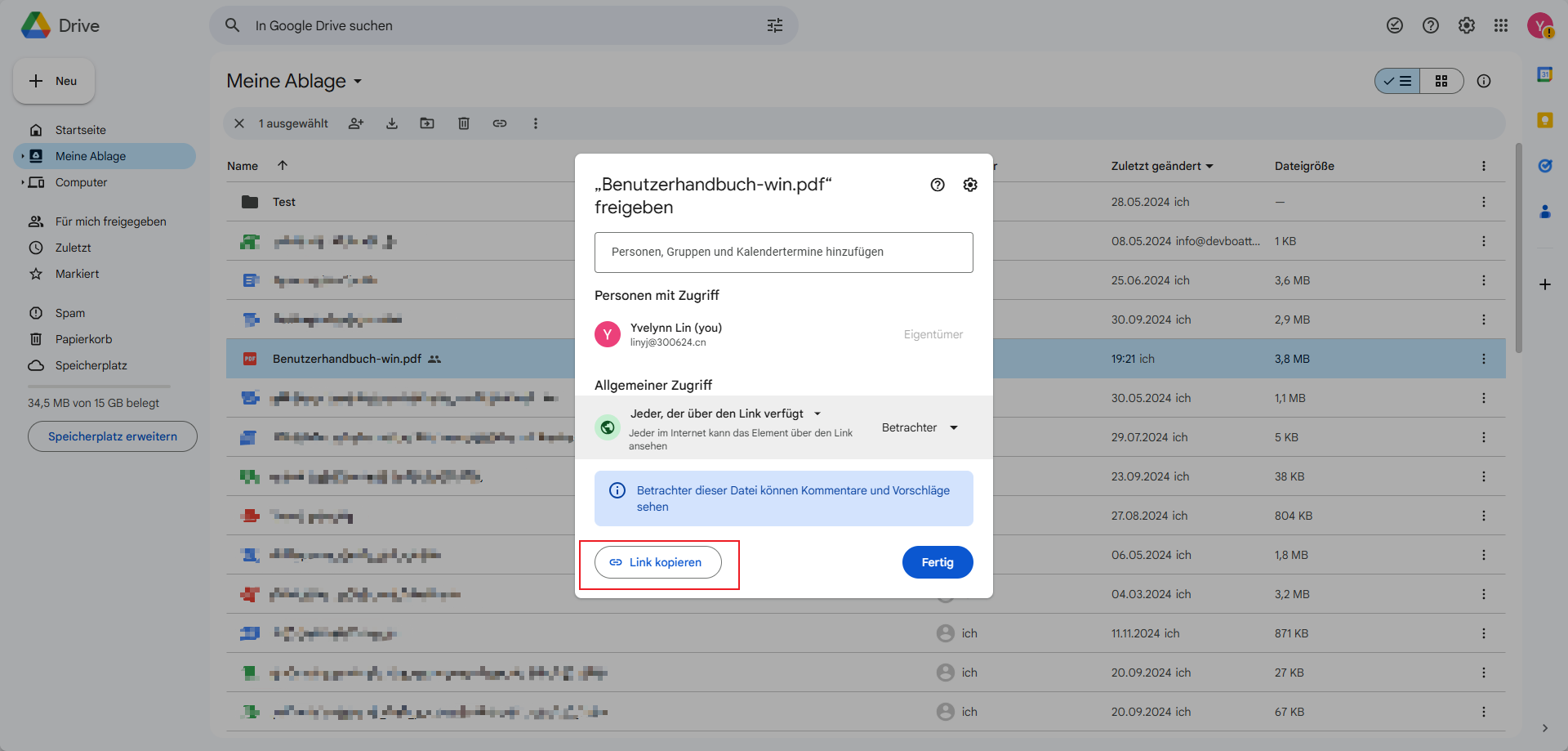This screenshot has height=751, width=1568.
Task: Click Speicherplatz erweitern button
Action: click(113, 436)
